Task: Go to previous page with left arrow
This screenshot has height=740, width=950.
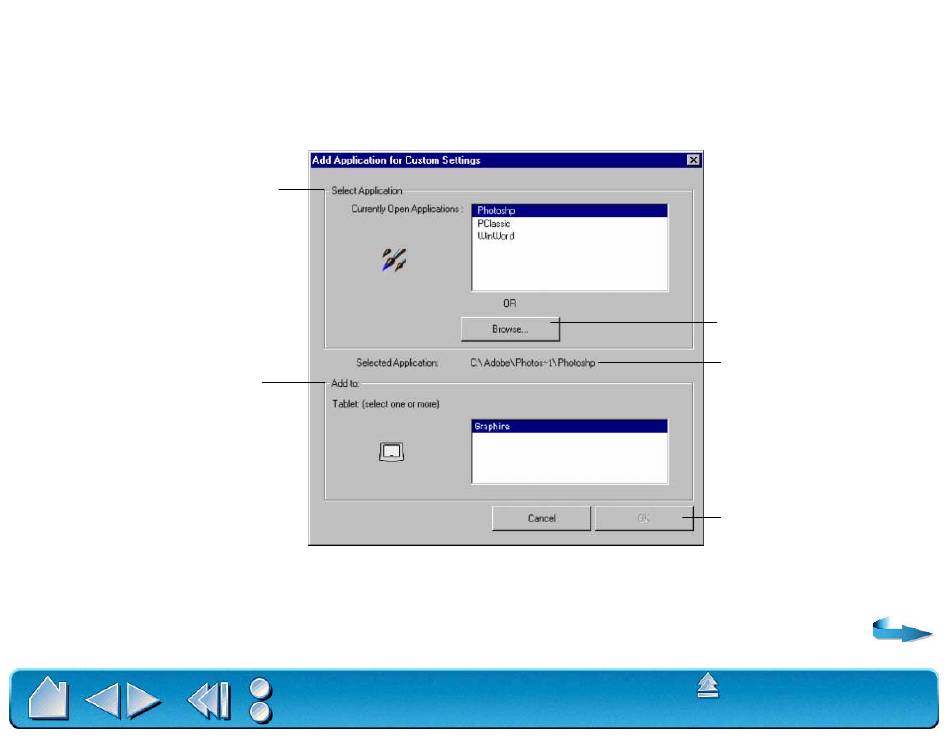Action: tap(102, 698)
